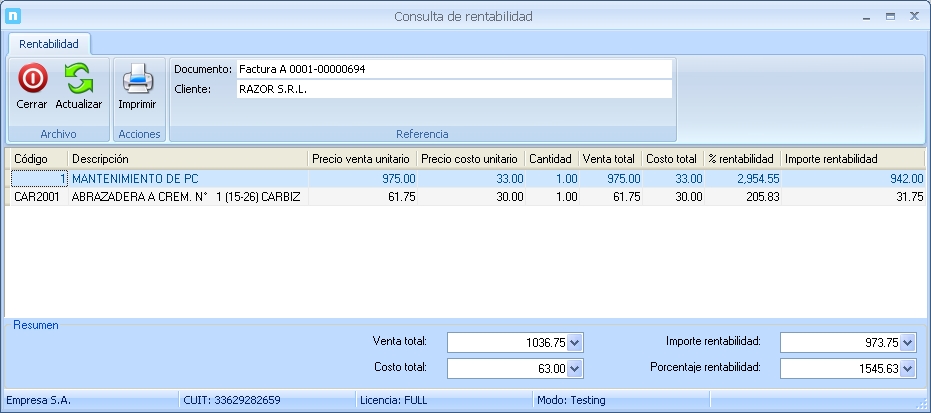This screenshot has width=931, height=413.
Task: Open the Importe rentabilidad dropdown arrow
Action: 908,342
